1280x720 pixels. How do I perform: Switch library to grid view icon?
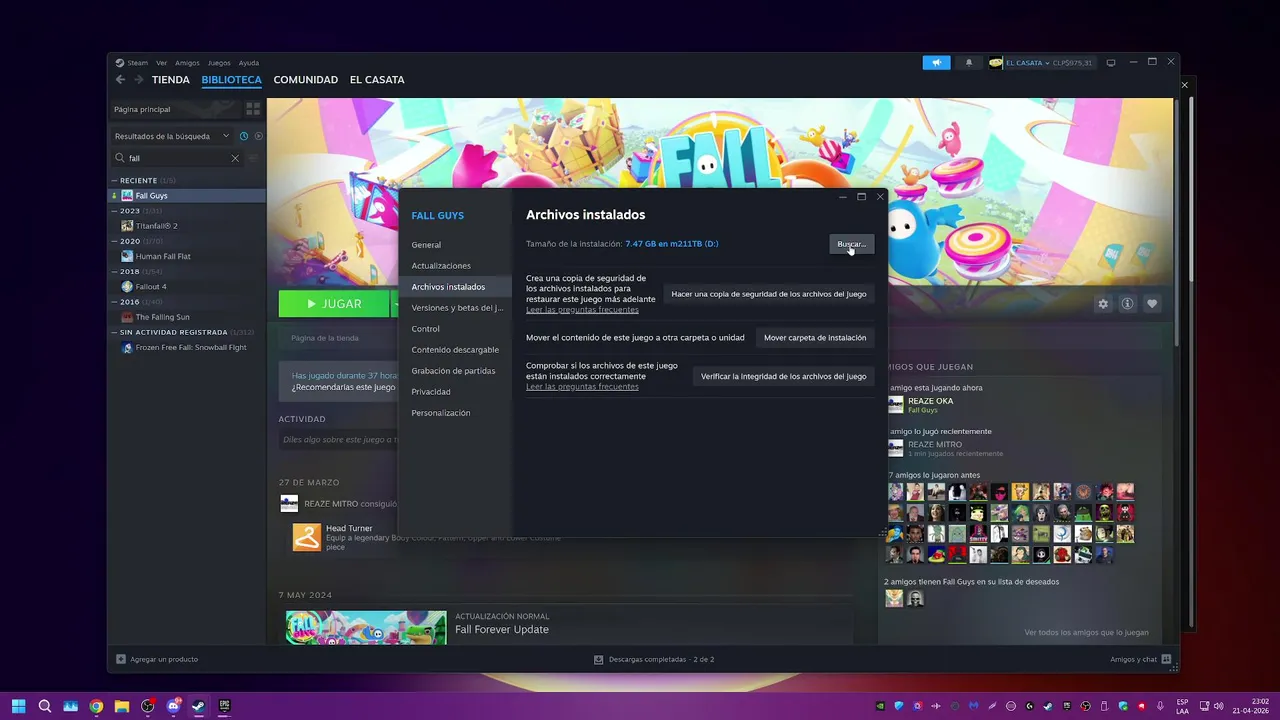tap(253, 109)
